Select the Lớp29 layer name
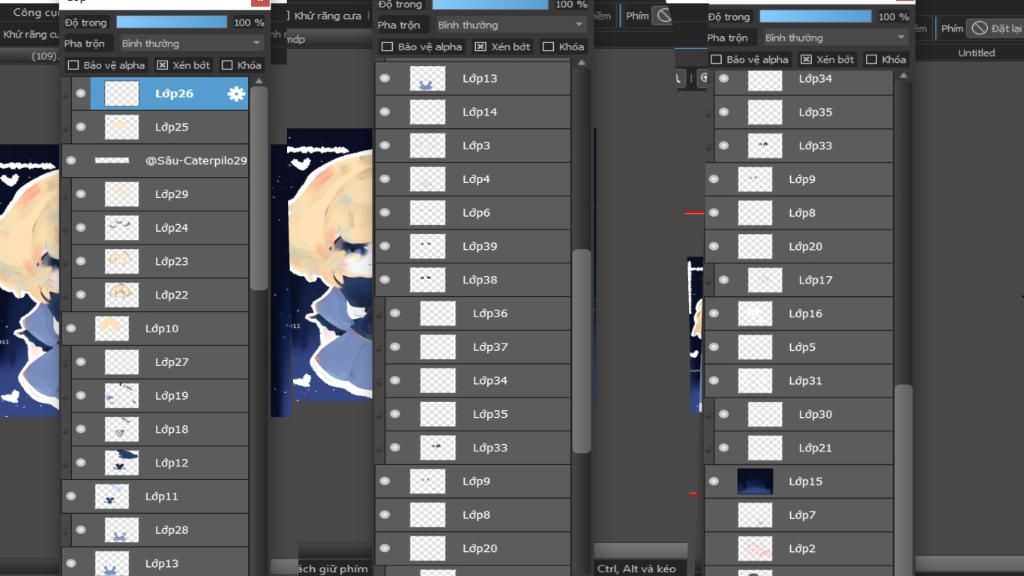1024x576 pixels. click(x=172, y=194)
